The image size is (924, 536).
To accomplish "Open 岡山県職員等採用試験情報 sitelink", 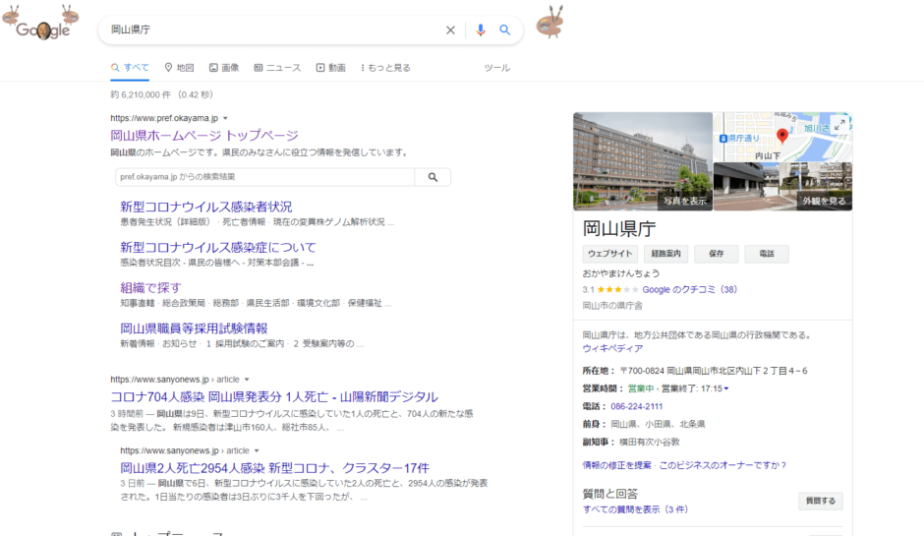I will click(x=194, y=328).
